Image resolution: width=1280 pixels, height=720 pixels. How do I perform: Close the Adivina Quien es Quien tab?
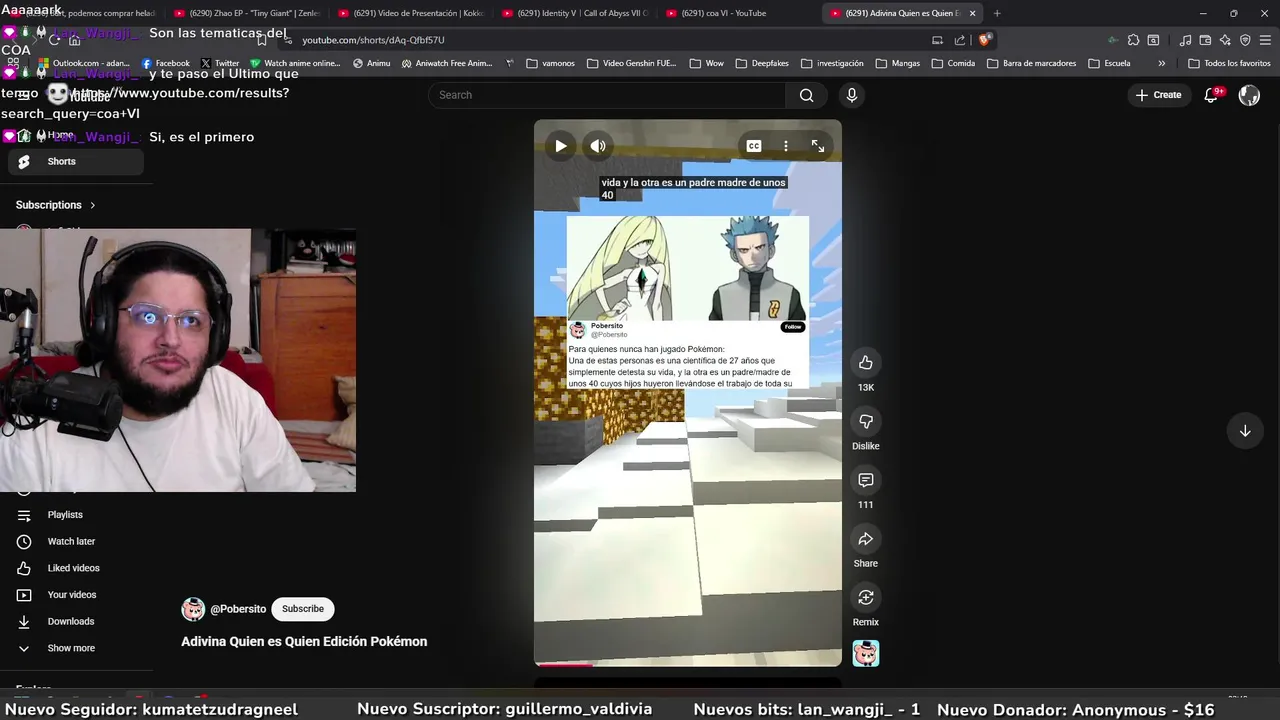coord(972,13)
